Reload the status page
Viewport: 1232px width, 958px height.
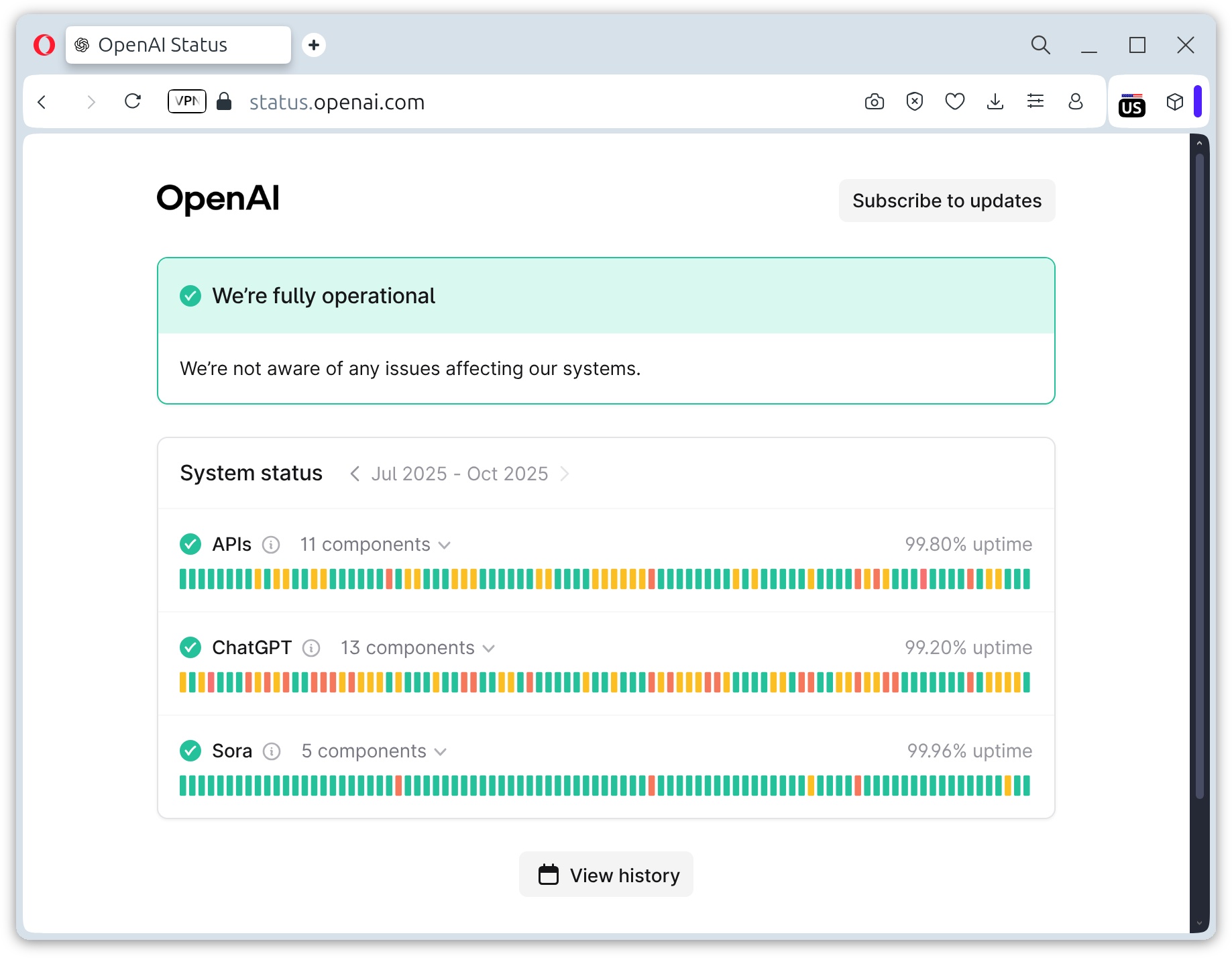[x=133, y=101]
